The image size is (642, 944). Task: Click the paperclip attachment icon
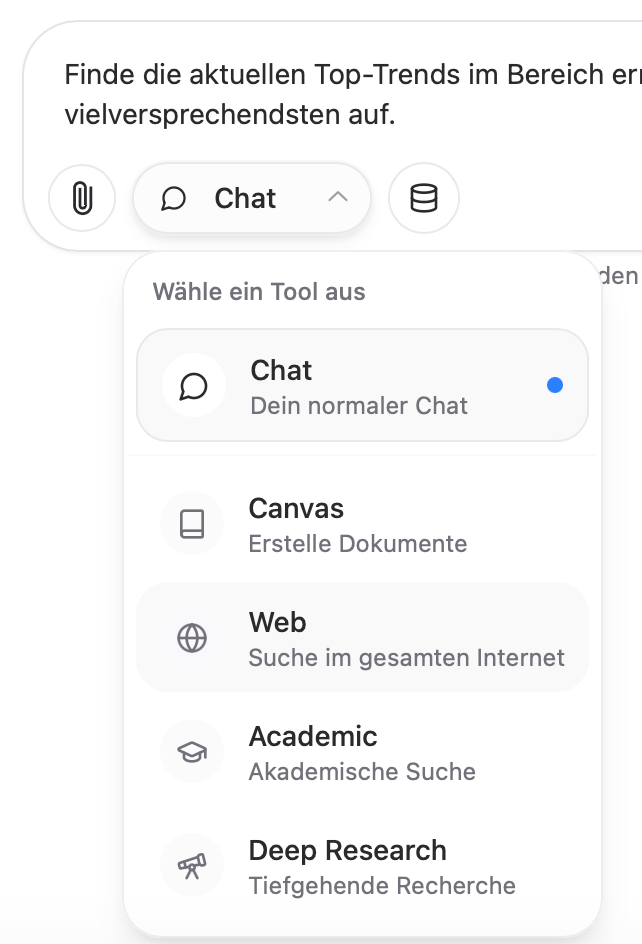(82, 198)
